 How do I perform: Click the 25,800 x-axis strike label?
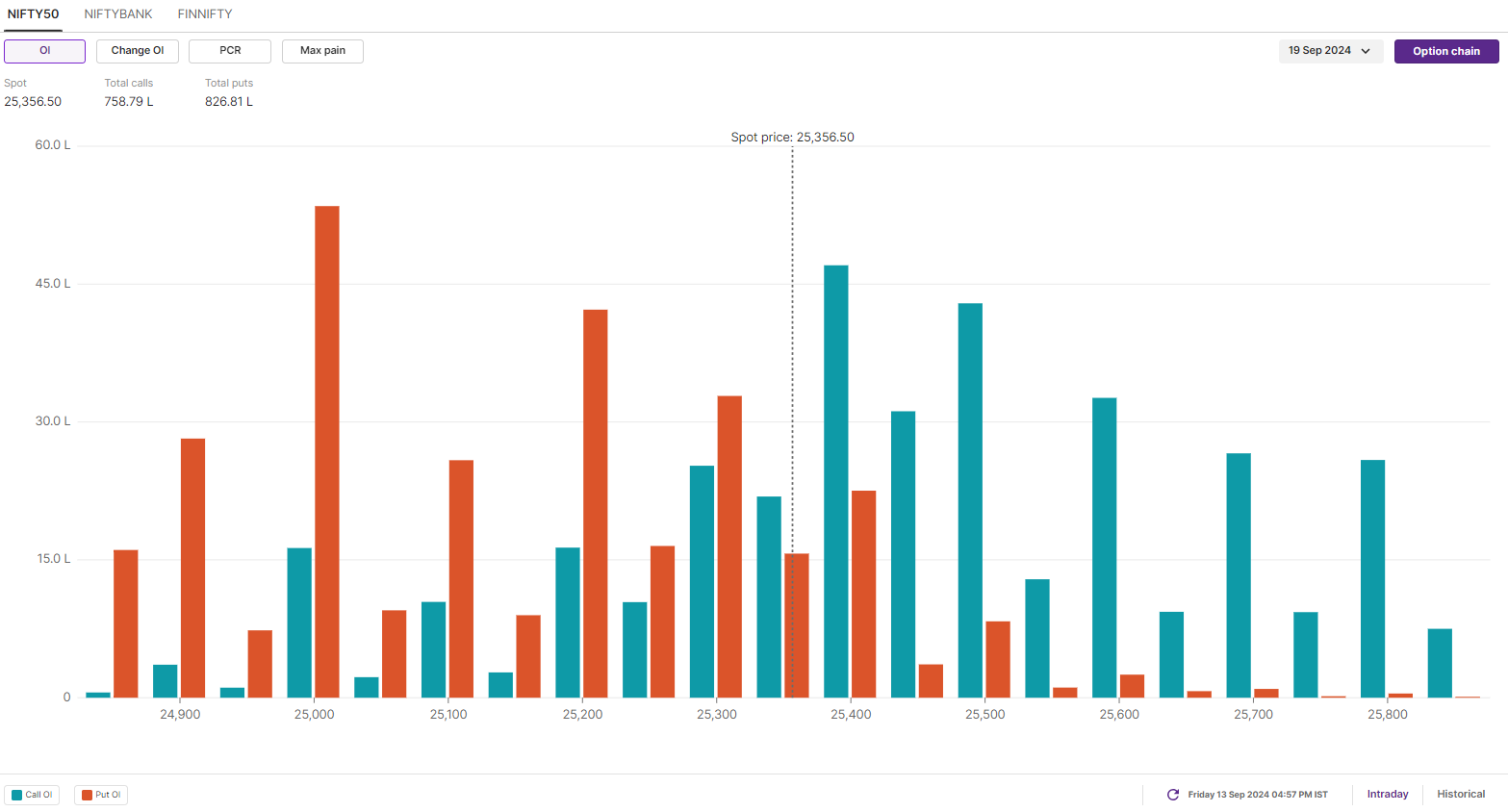coord(1388,715)
